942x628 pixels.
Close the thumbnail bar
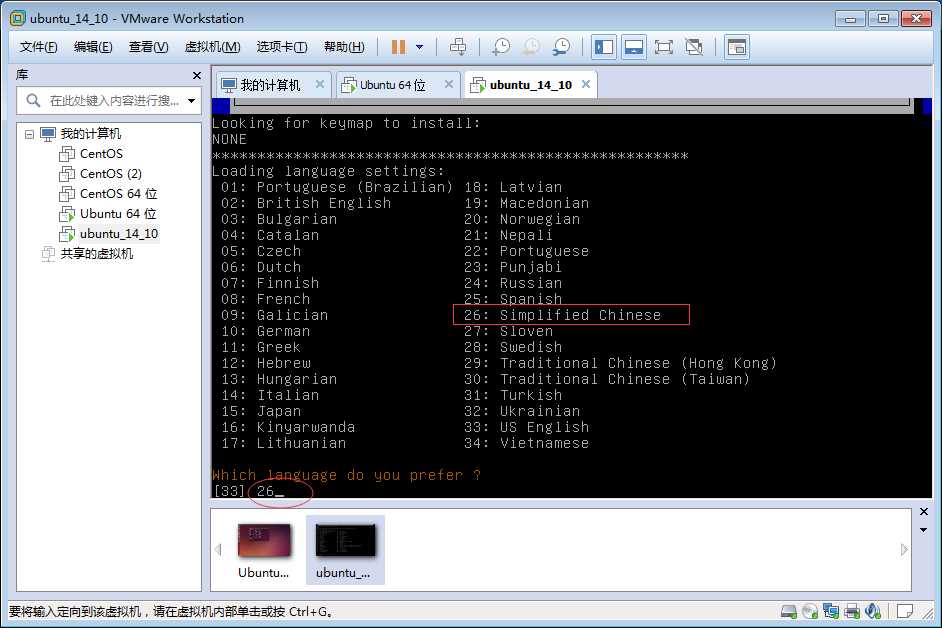tap(924, 511)
